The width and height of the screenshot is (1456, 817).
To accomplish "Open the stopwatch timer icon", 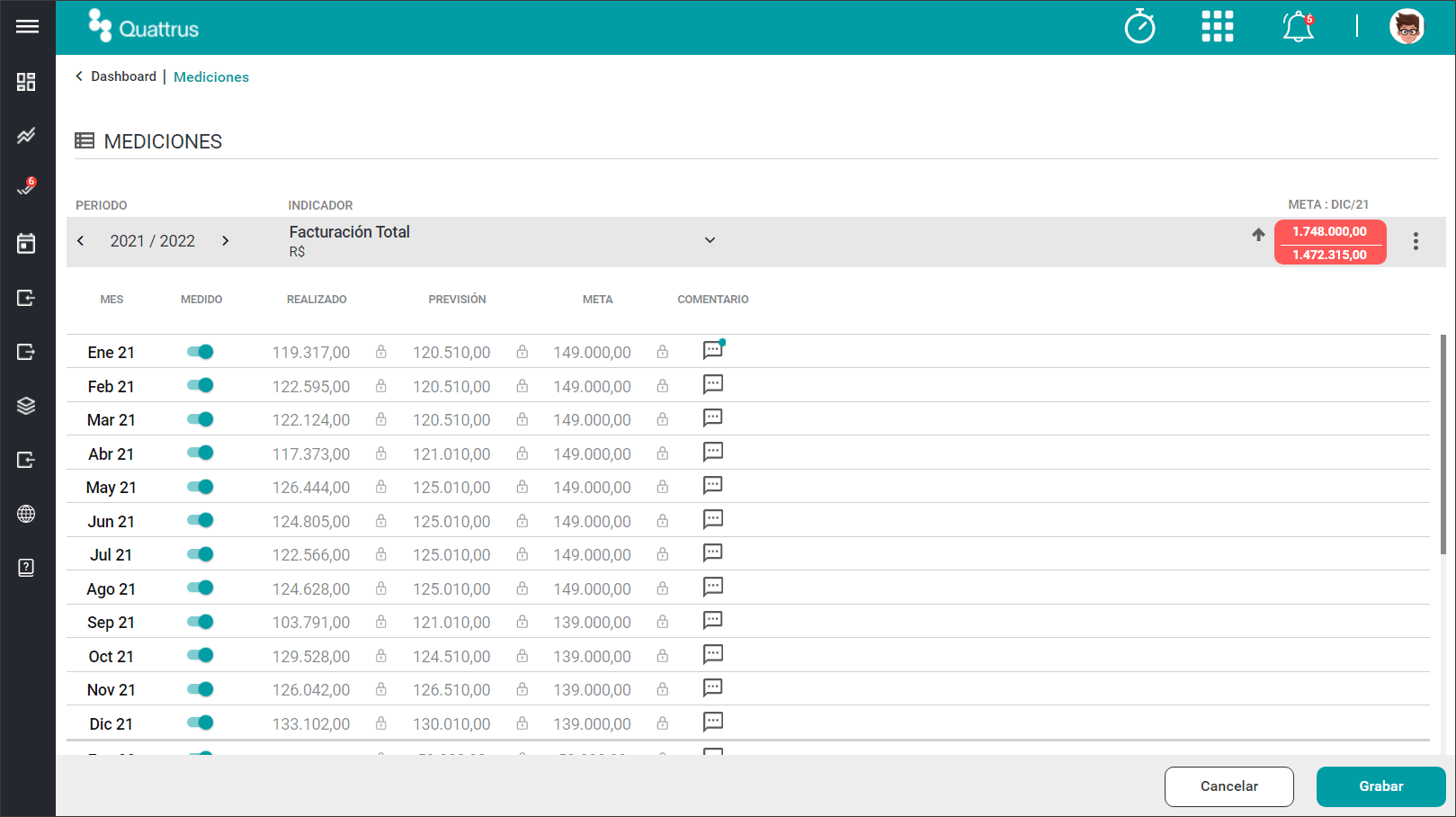I will coord(1139,26).
